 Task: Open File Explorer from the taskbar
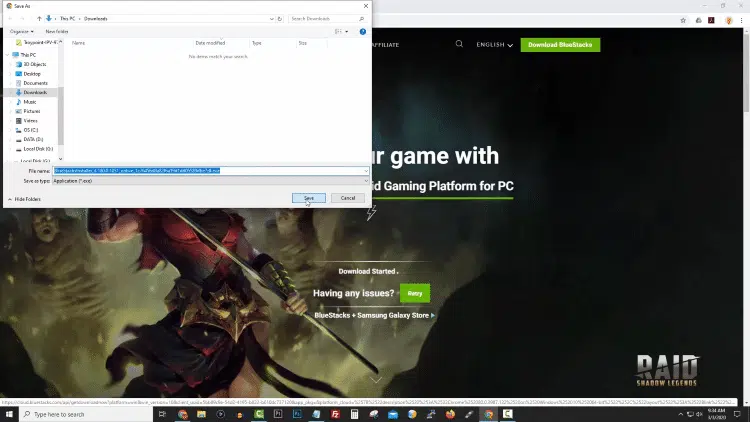pyautogui.click(x=201, y=414)
